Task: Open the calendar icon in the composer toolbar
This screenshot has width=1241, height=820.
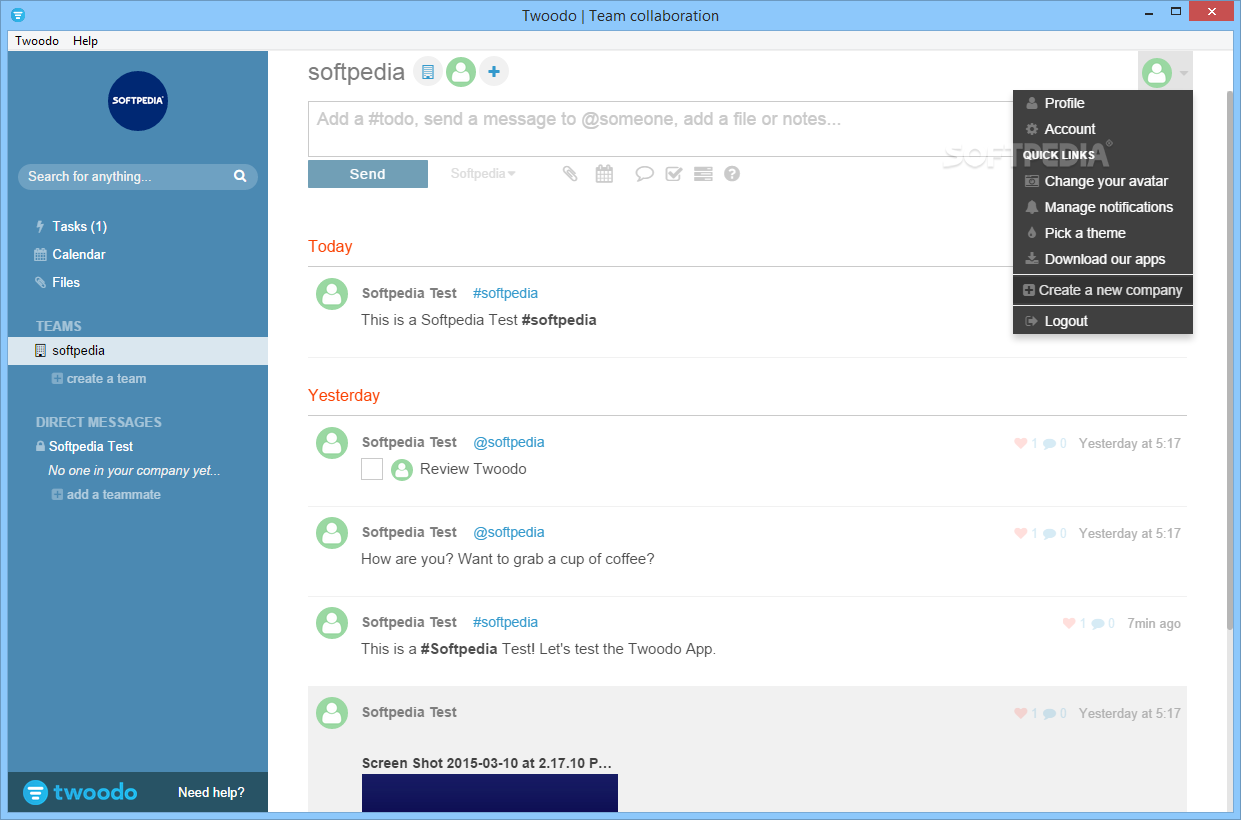Action: (604, 174)
